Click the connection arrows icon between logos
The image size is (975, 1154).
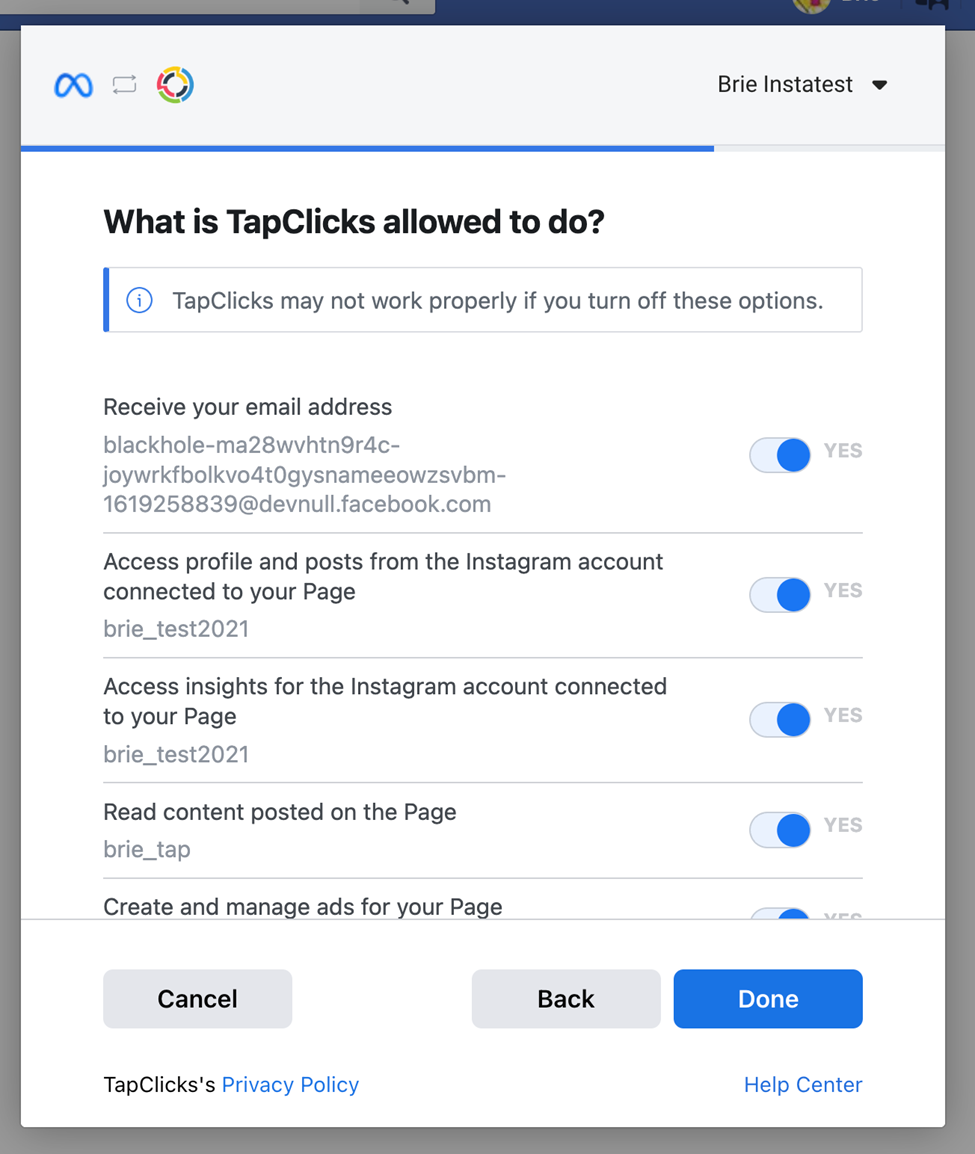click(124, 85)
